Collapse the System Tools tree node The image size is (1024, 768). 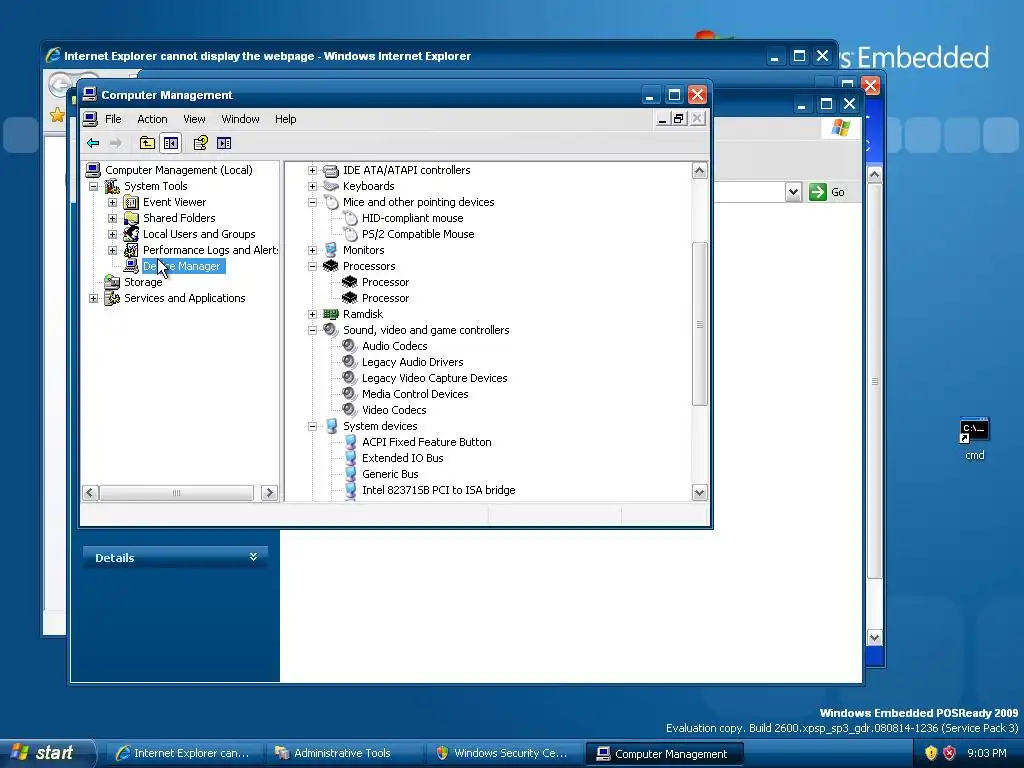tap(93, 186)
